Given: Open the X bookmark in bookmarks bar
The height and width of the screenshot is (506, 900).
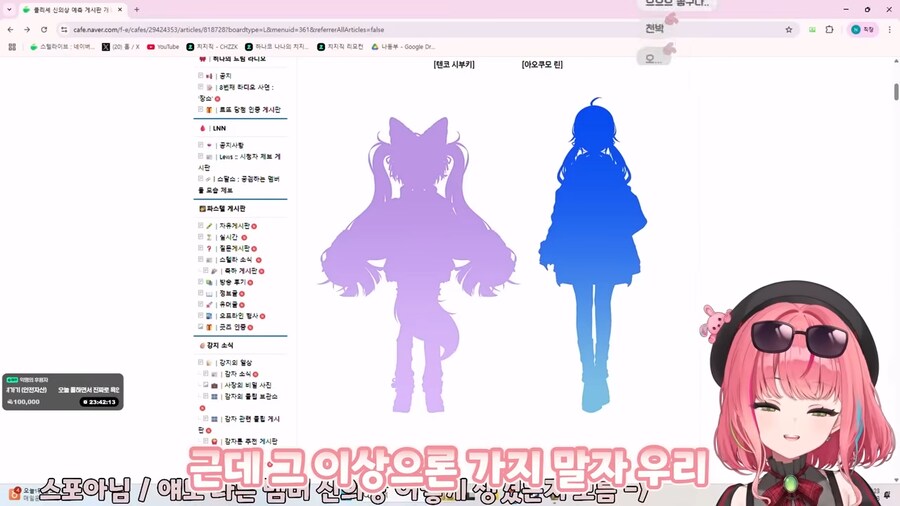Looking at the screenshot, I should 121,46.
